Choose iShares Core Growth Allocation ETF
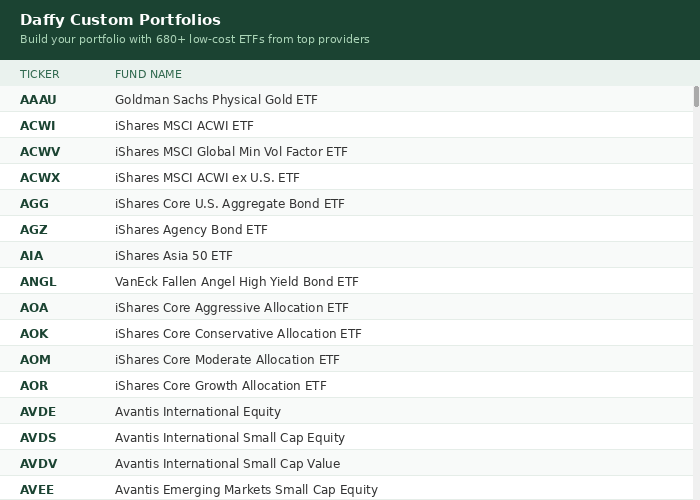The image size is (700, 500). coord(220,386)
